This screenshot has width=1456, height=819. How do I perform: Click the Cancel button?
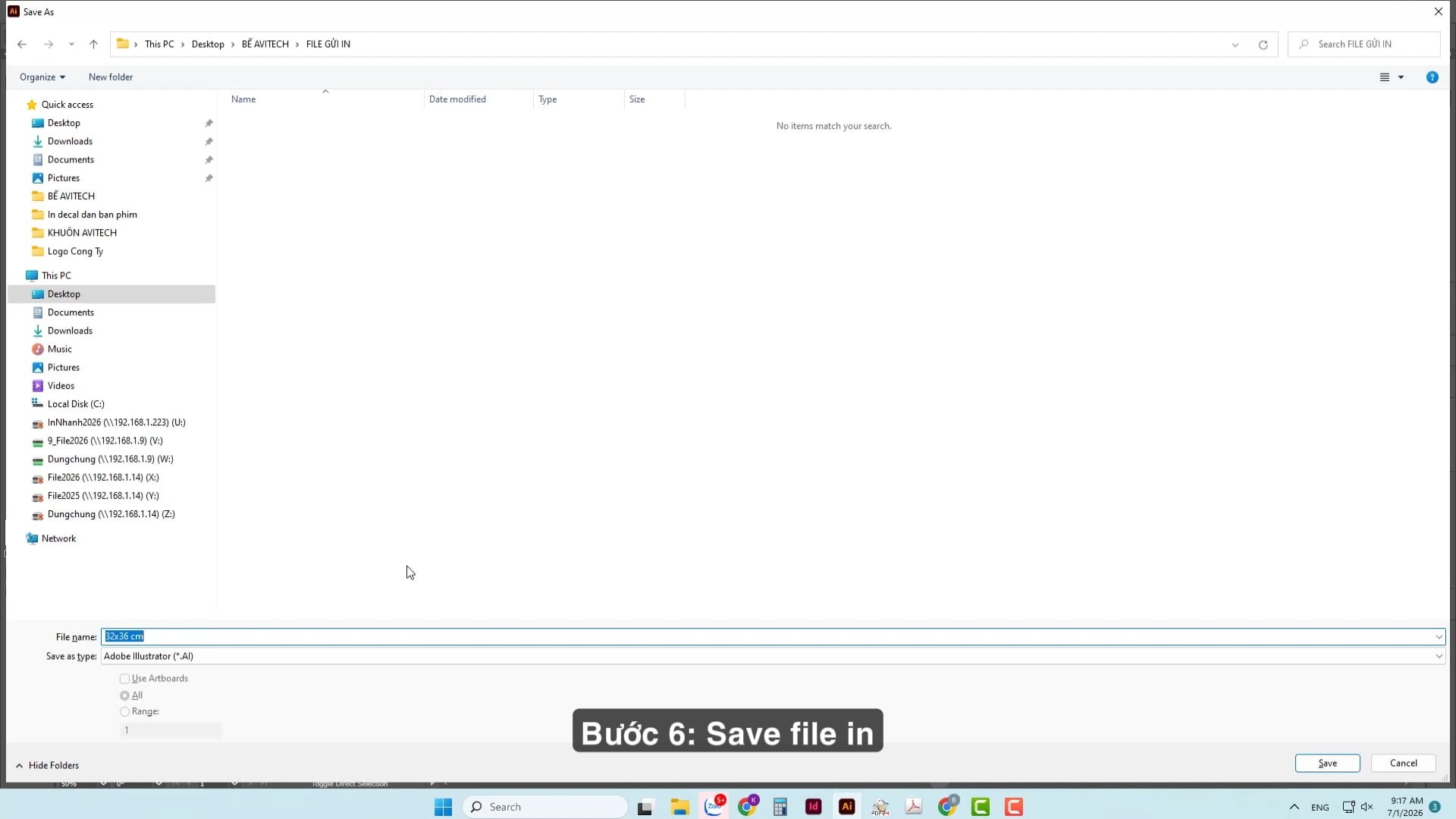(1403, 763)
